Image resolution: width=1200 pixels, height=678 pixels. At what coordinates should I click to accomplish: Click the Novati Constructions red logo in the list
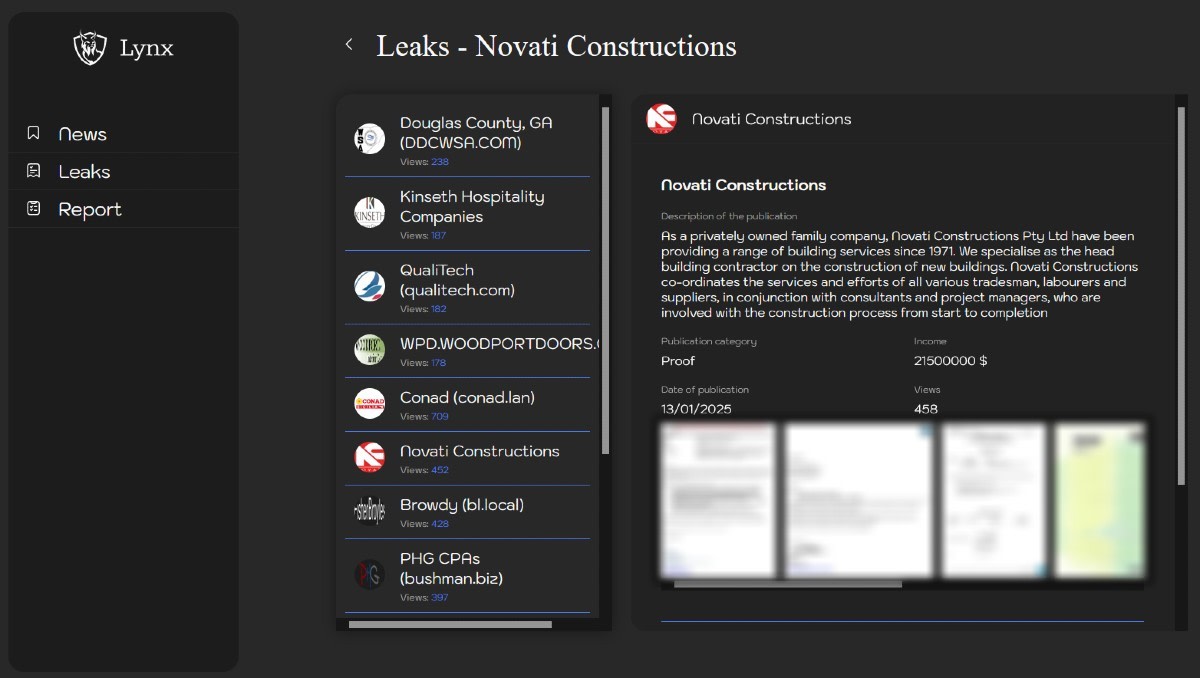coord(369,458)
